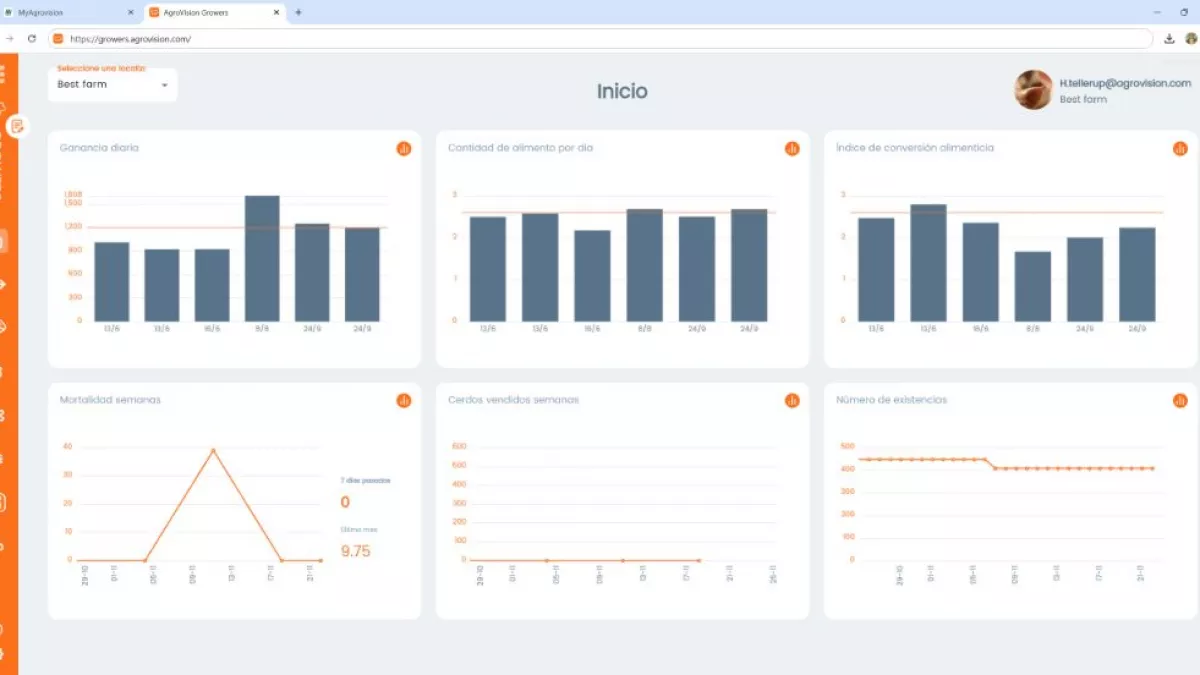
Task: Open the Índice de conversión chart icon
Action: point(1180,148)
